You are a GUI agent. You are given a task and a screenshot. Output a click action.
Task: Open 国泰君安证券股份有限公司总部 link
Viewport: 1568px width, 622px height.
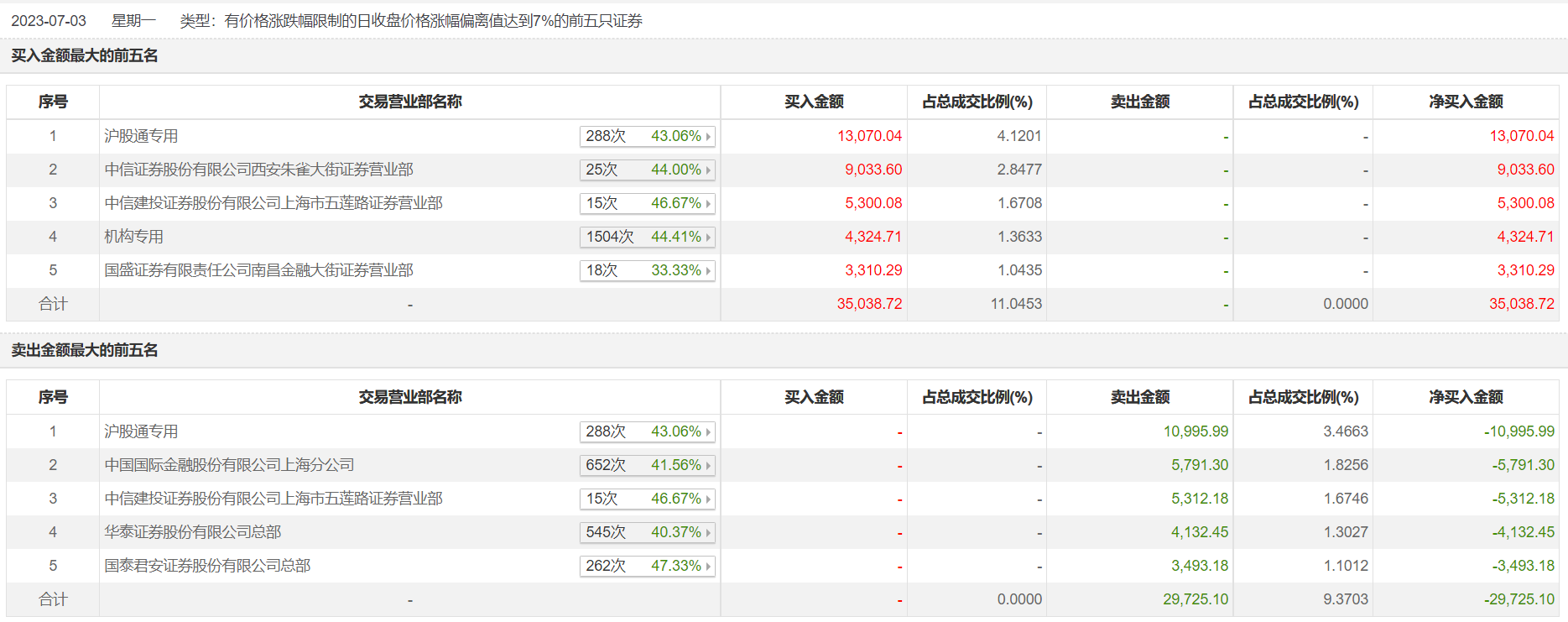[207, 566]
